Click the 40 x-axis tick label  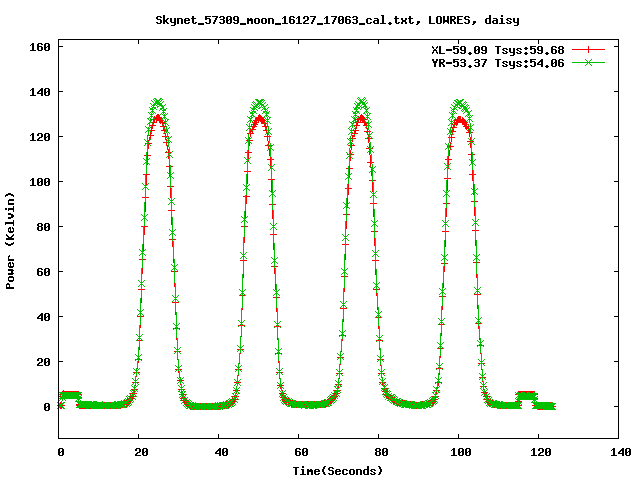point(221,452)
